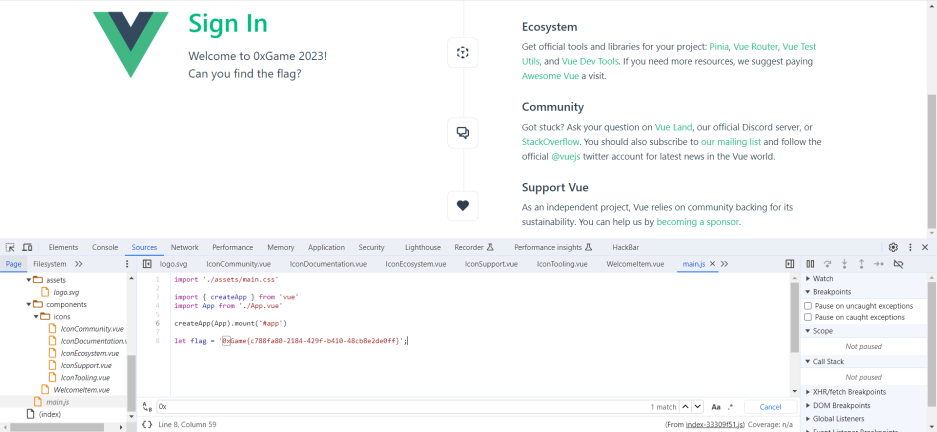Open the navigator pane three-dot menu
937x432 pixels.
click(127, 264)
